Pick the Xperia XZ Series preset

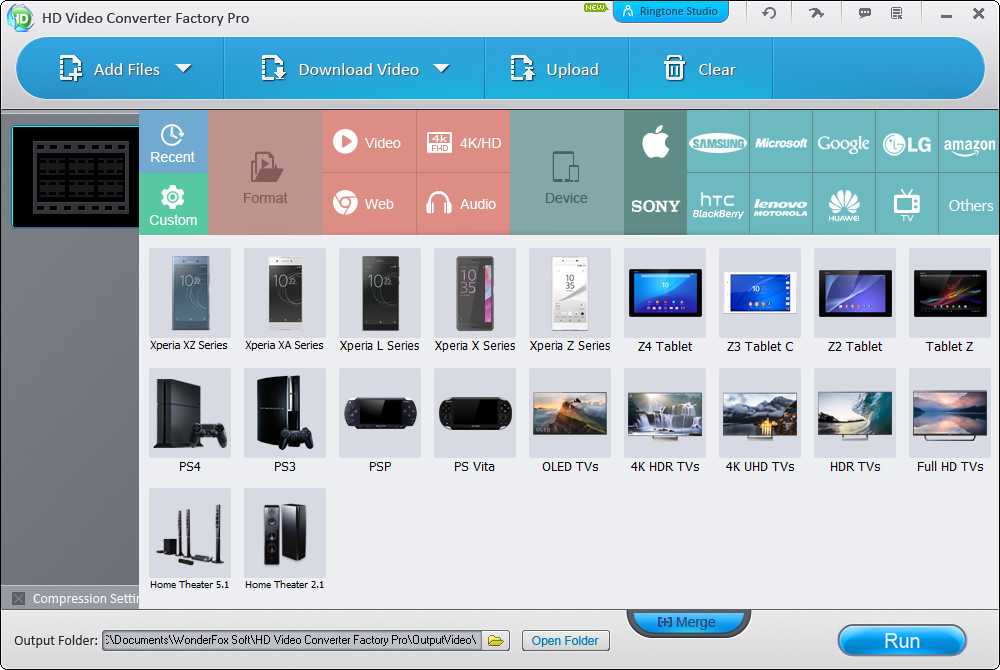pyautogui.click(x=190, y=300)
